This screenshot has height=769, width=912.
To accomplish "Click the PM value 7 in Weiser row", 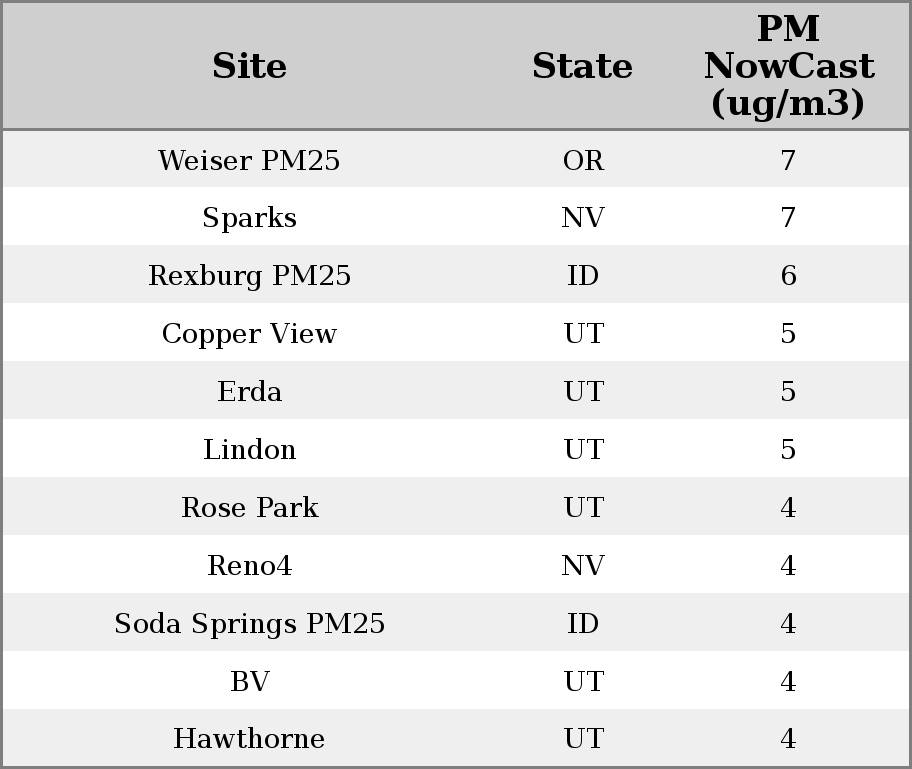I will tap(788, 160).
